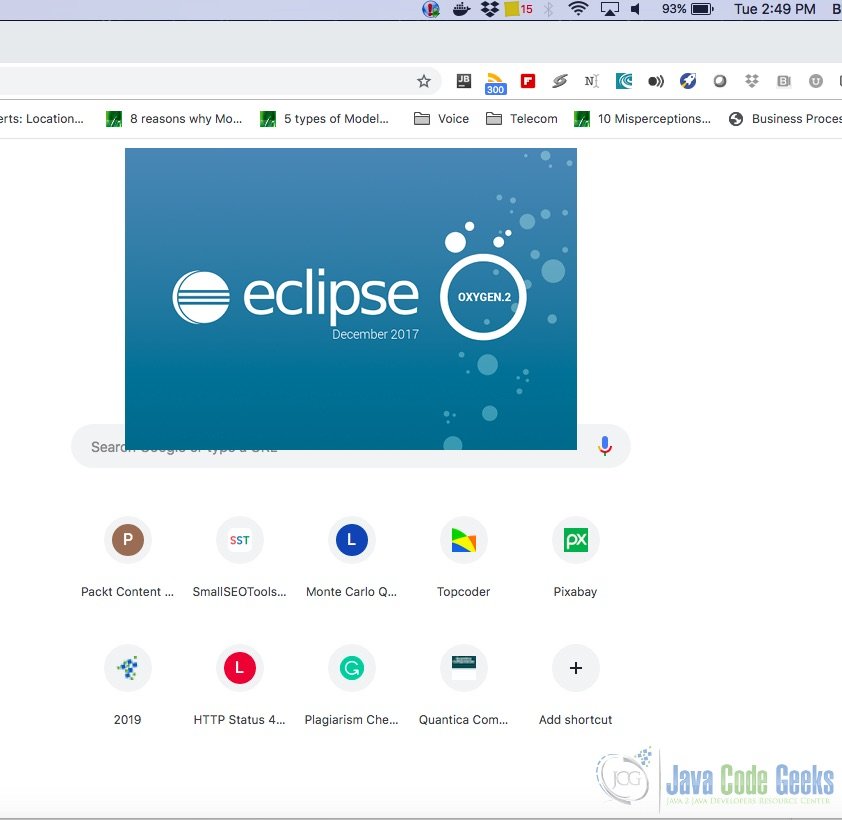Click the rocket-shaped extension icon
This screenshot has height=820, width=842.
687,81
